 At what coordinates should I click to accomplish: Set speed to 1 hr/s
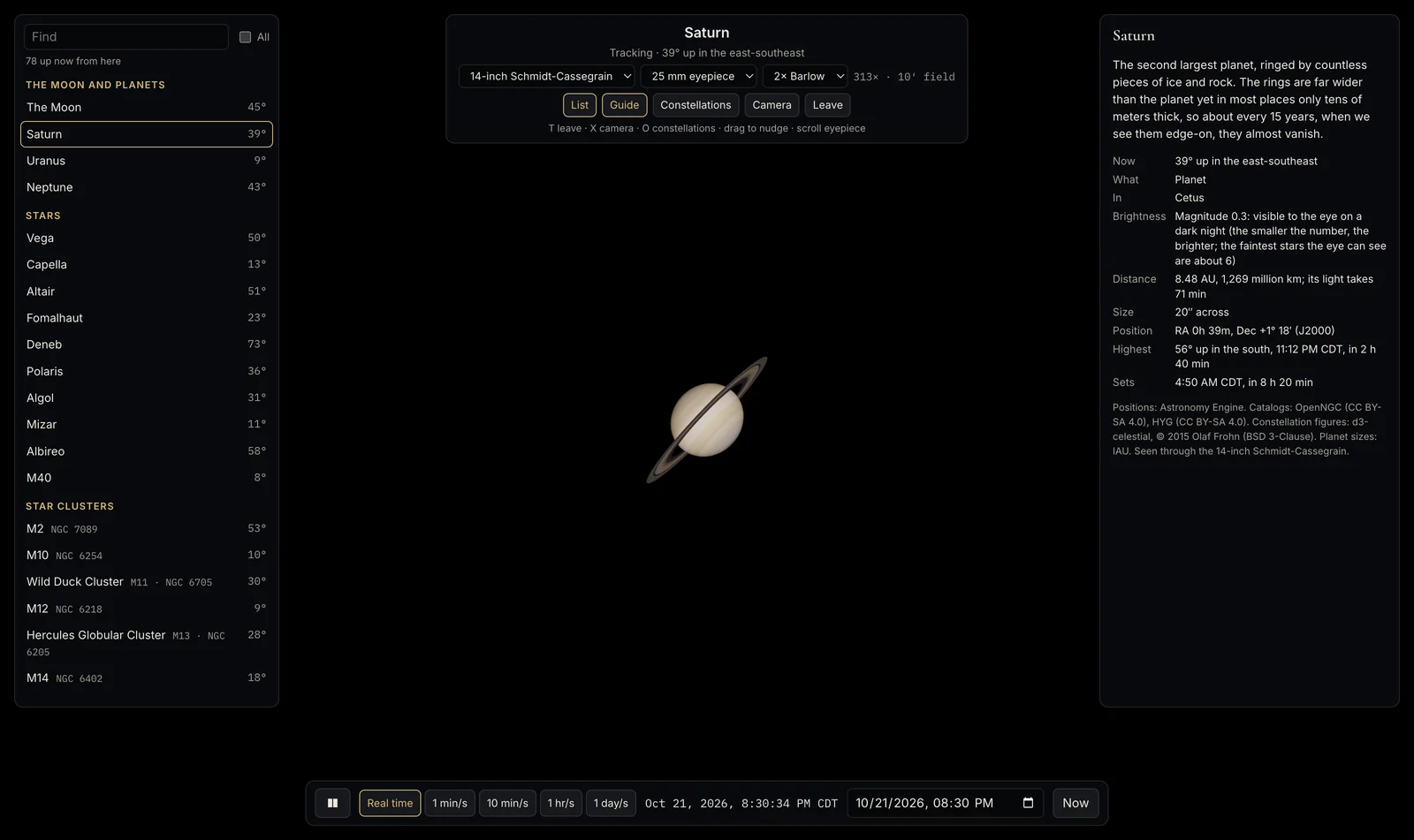click(x=560, y=803)
